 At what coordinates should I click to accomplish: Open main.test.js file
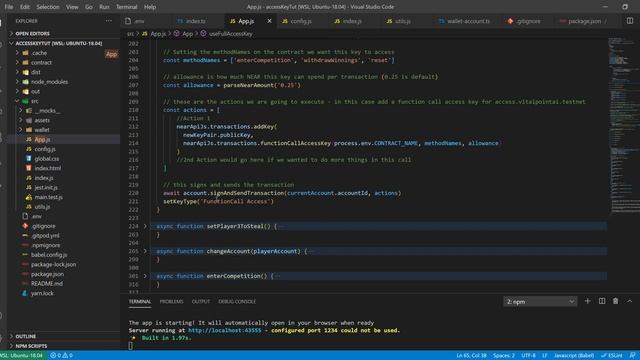pyautogui.click(x=48, y=197)
